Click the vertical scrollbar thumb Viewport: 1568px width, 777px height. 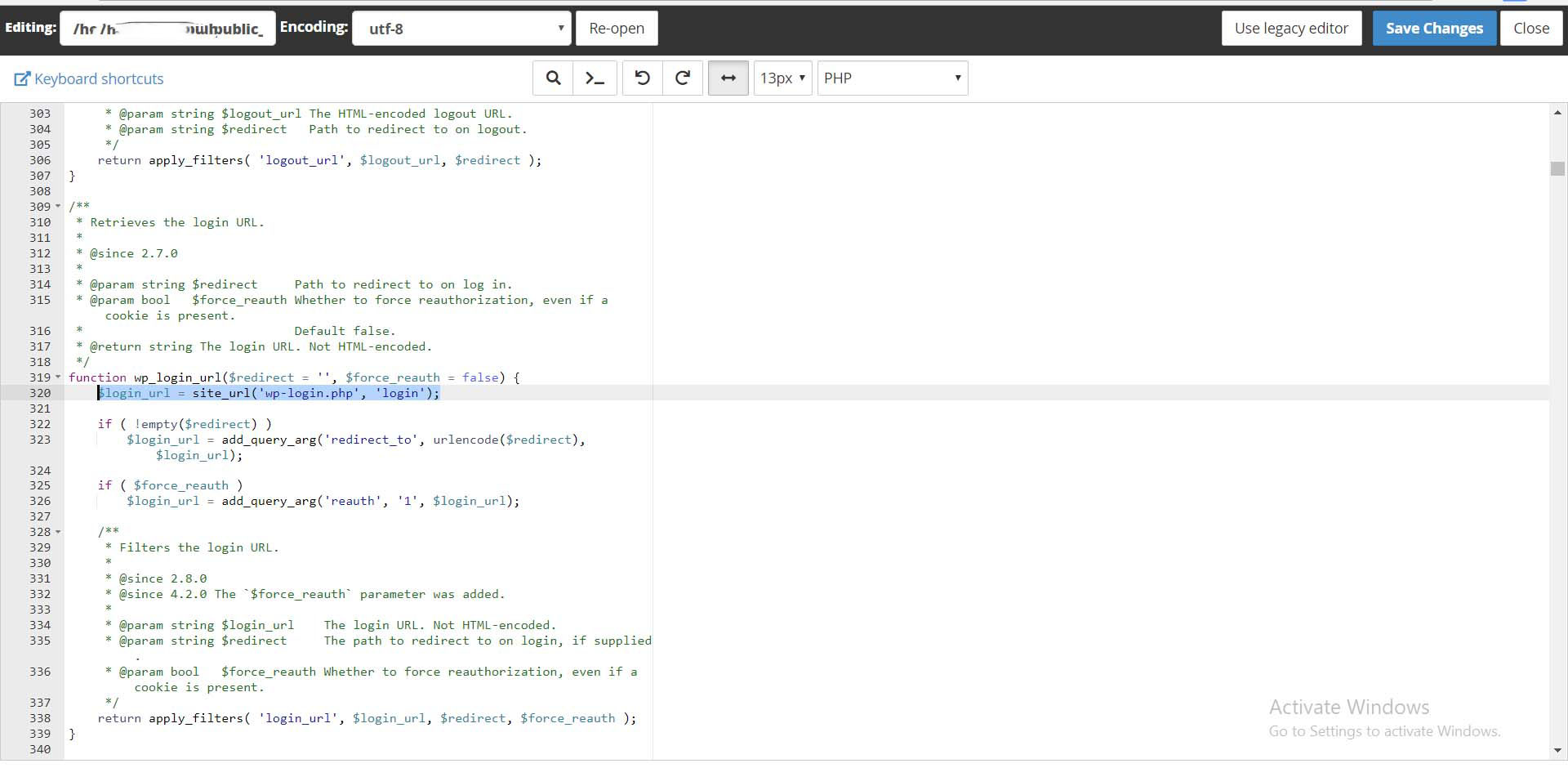tap(1557, 168)
